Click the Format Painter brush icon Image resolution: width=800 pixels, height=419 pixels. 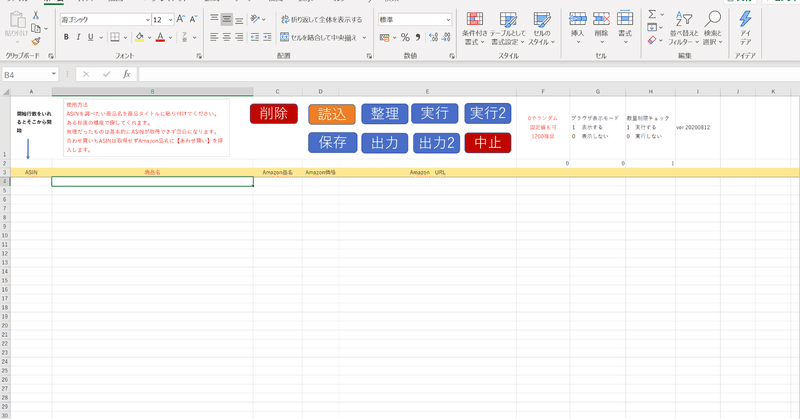point(36,41)
